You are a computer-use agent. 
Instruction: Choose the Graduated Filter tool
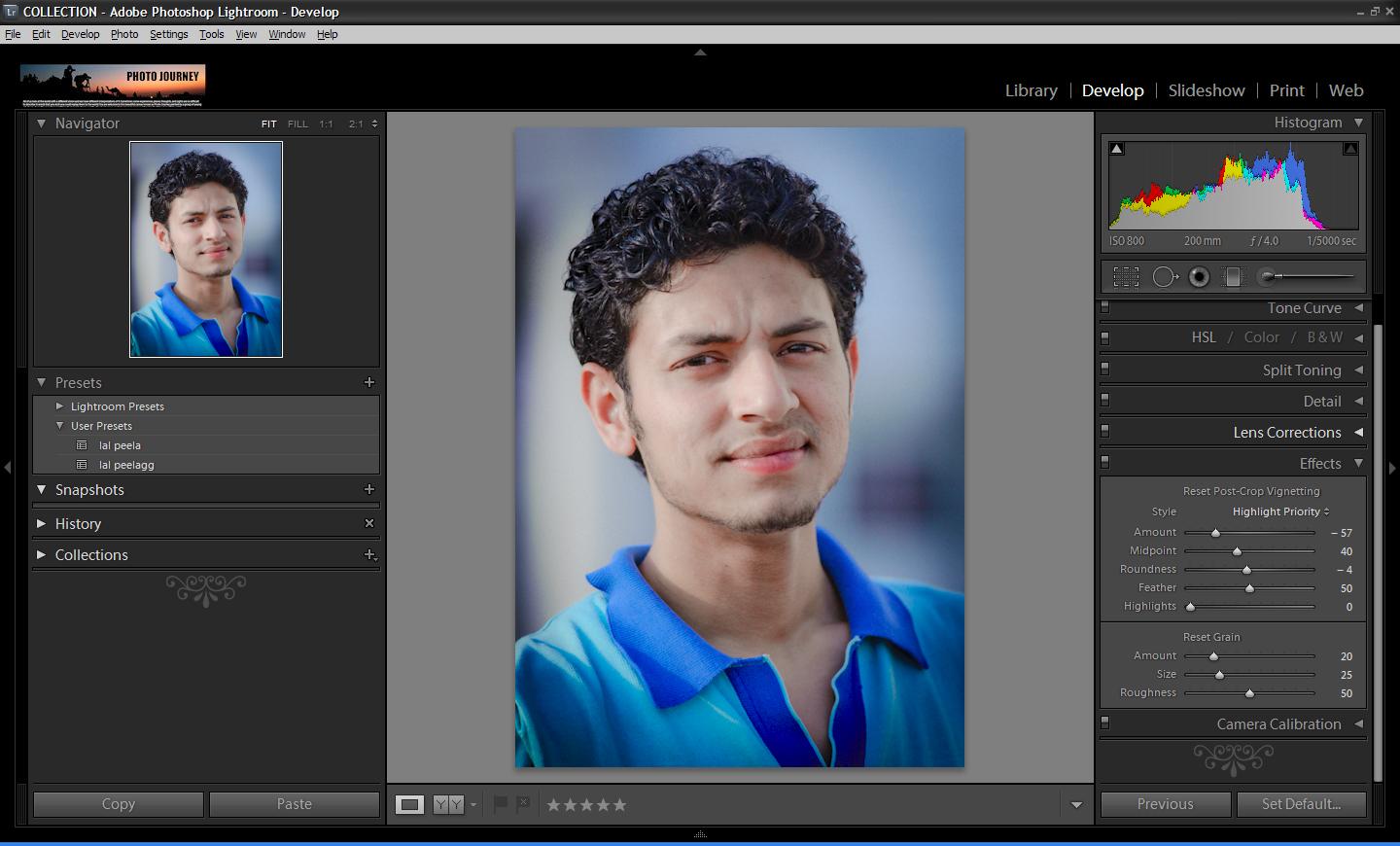[x=1233, y=277]
